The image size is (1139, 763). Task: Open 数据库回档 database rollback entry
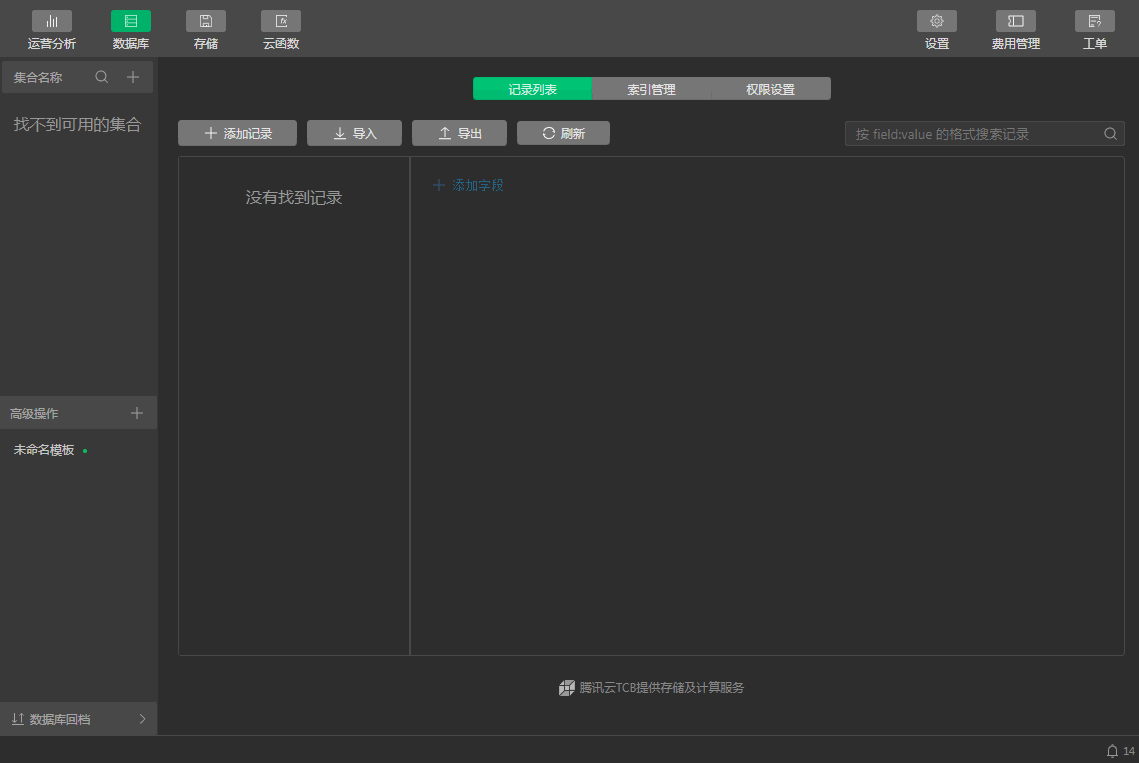click(78, 719)
